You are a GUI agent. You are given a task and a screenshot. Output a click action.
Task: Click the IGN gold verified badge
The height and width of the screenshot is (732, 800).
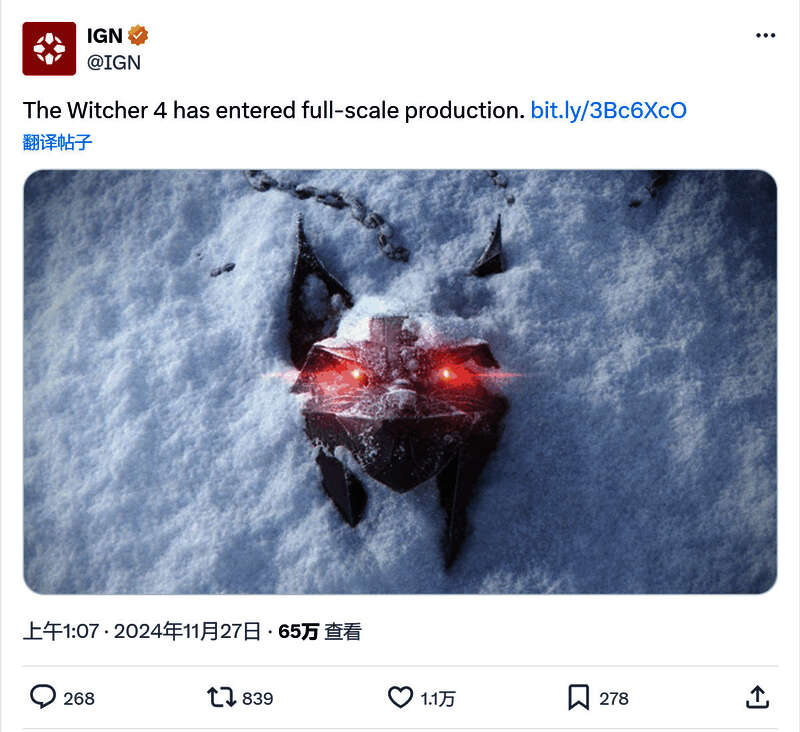point(136,33)
